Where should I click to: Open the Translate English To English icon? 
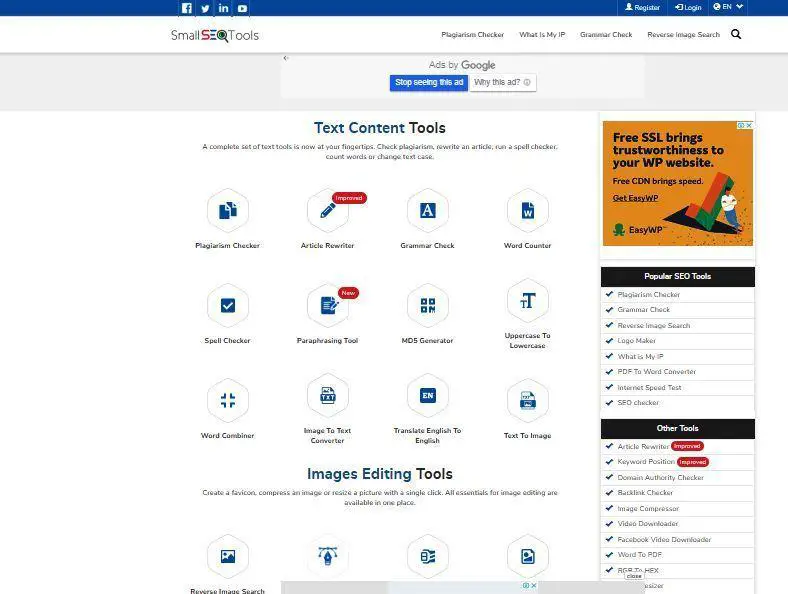[x=428, y=395]
